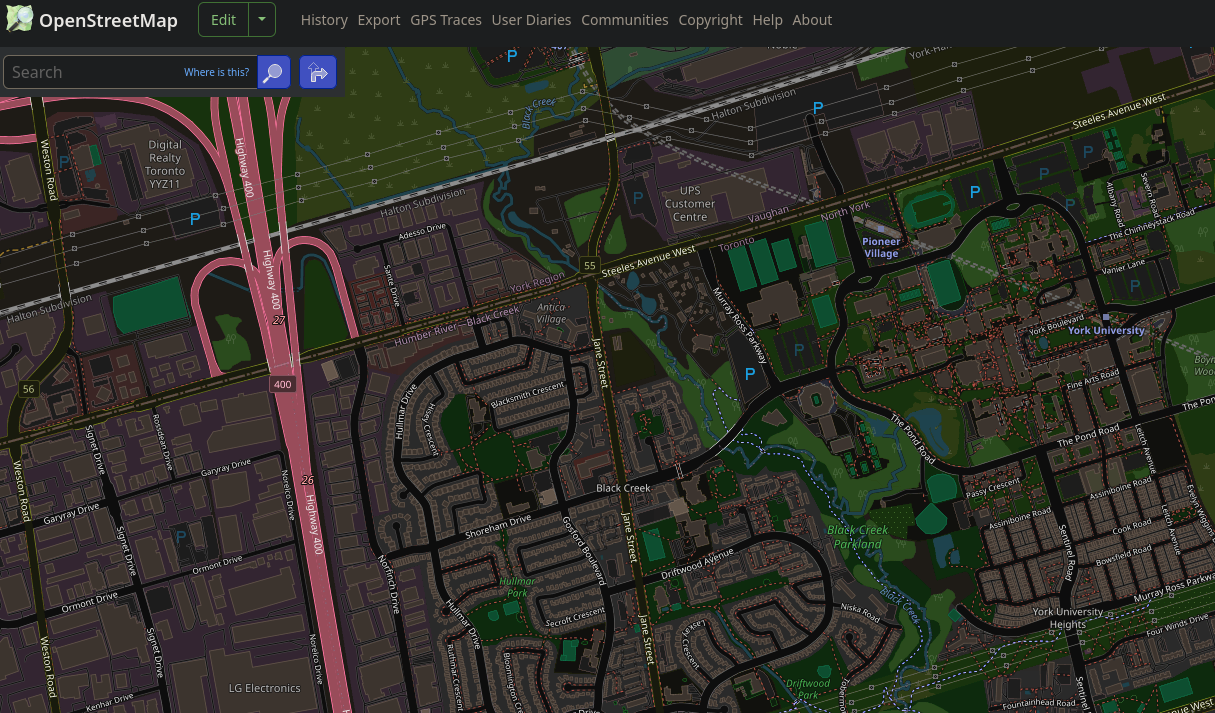
Task: Click the York University link on the map
Action: click(x=1105, y=330)
